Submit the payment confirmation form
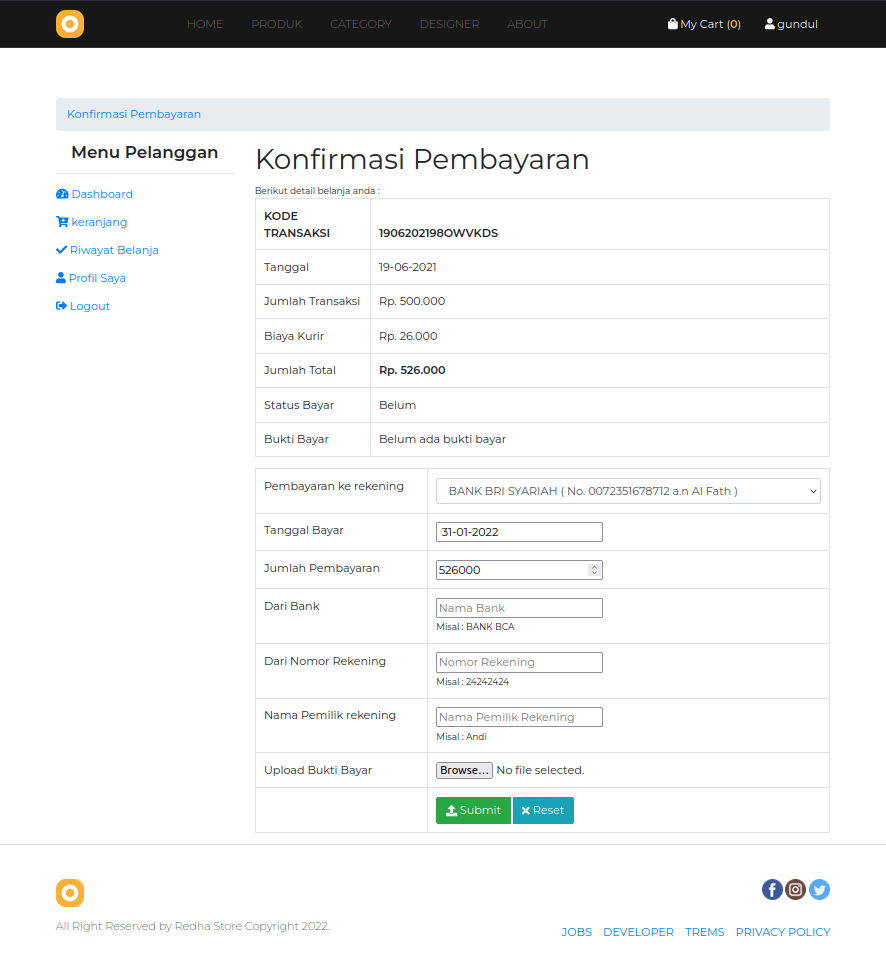 point(472,810)
